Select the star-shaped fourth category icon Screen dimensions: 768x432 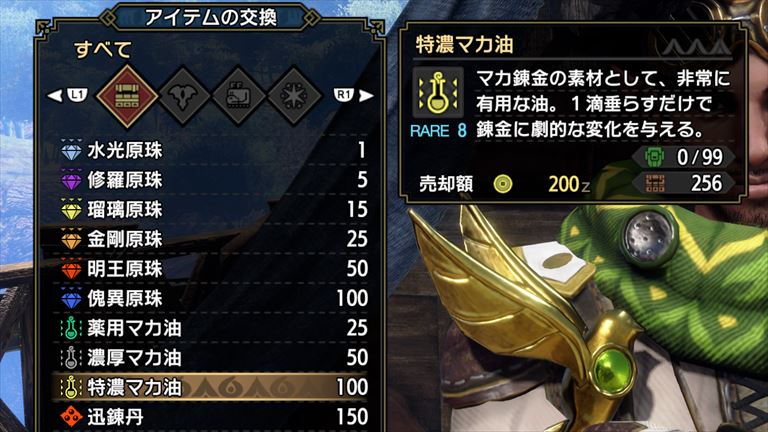pyautogui.click(x=294, y=96)
